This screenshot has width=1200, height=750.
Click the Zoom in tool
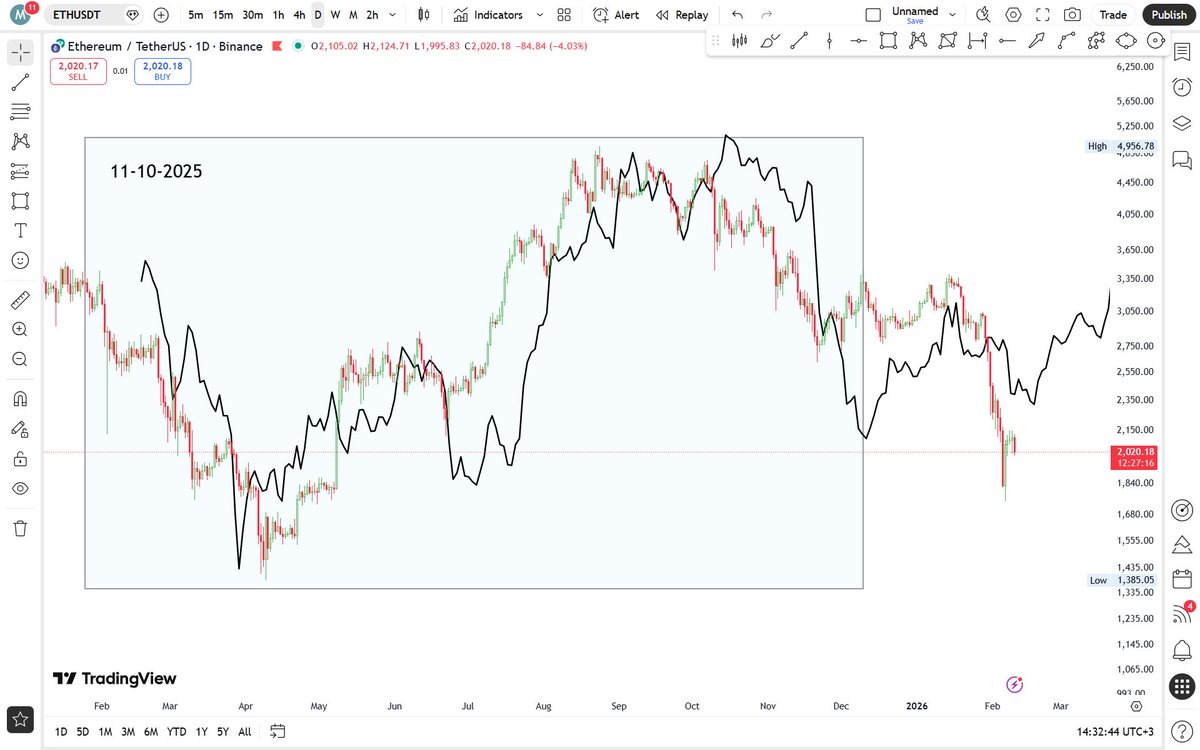[20, 329]
